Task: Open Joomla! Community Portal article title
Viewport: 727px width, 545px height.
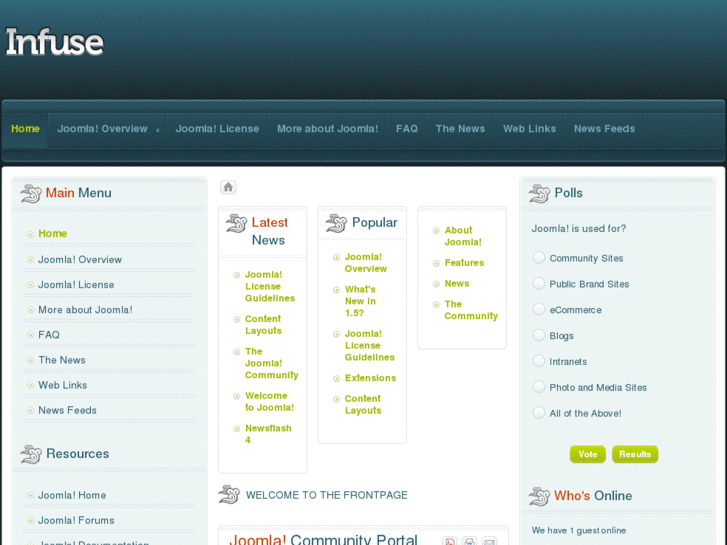Action: click(324, 540)
